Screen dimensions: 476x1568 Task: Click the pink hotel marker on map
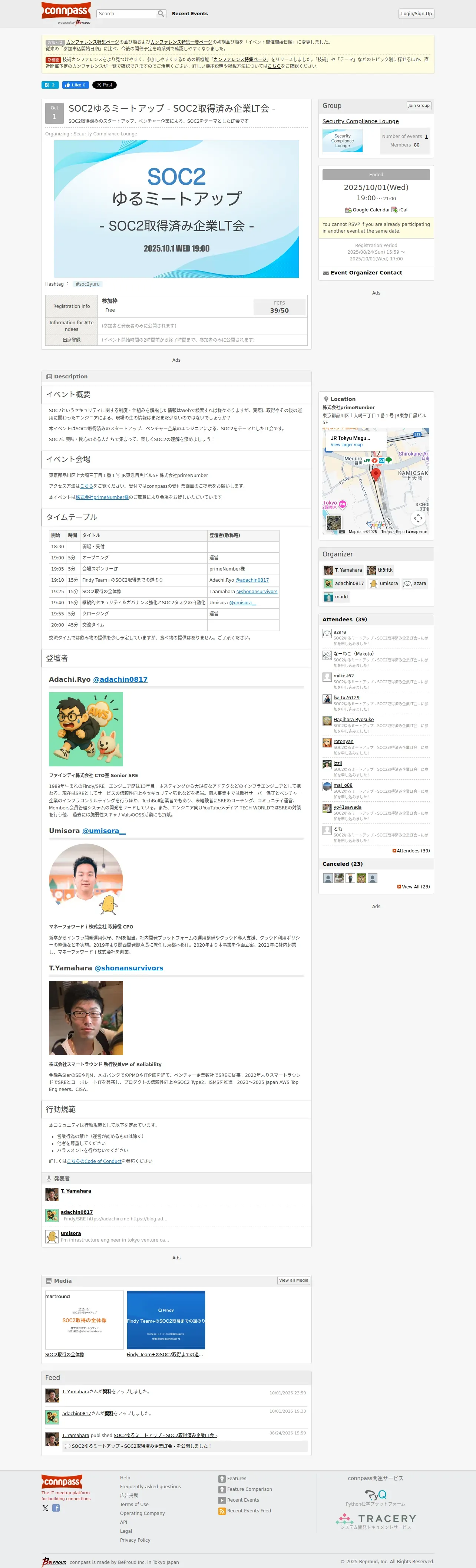[x=343, y=504]
